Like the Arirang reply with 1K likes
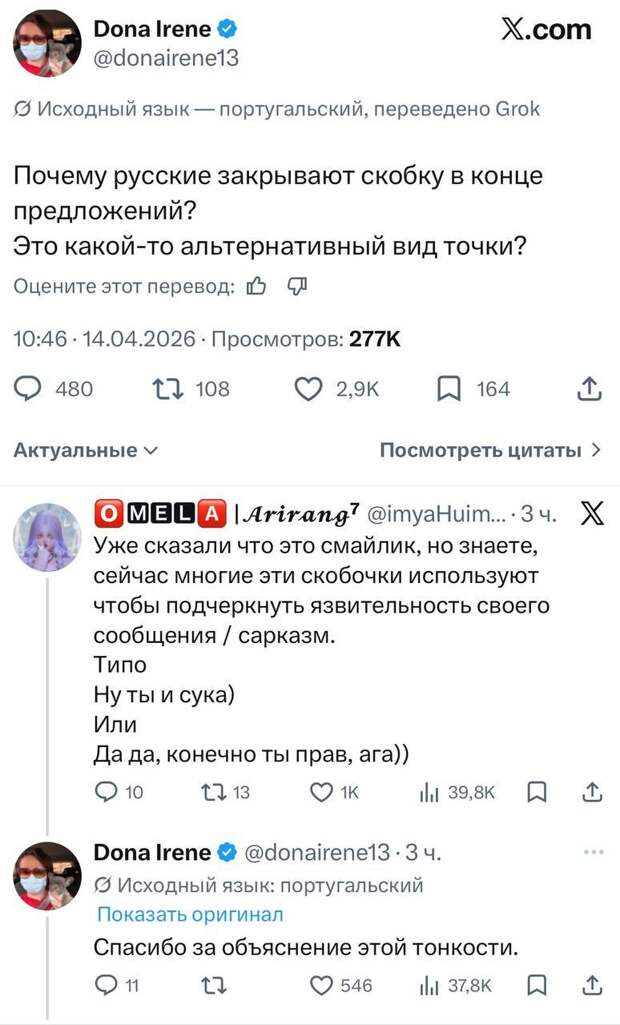620x1025 pixels. tap(321, 793)
